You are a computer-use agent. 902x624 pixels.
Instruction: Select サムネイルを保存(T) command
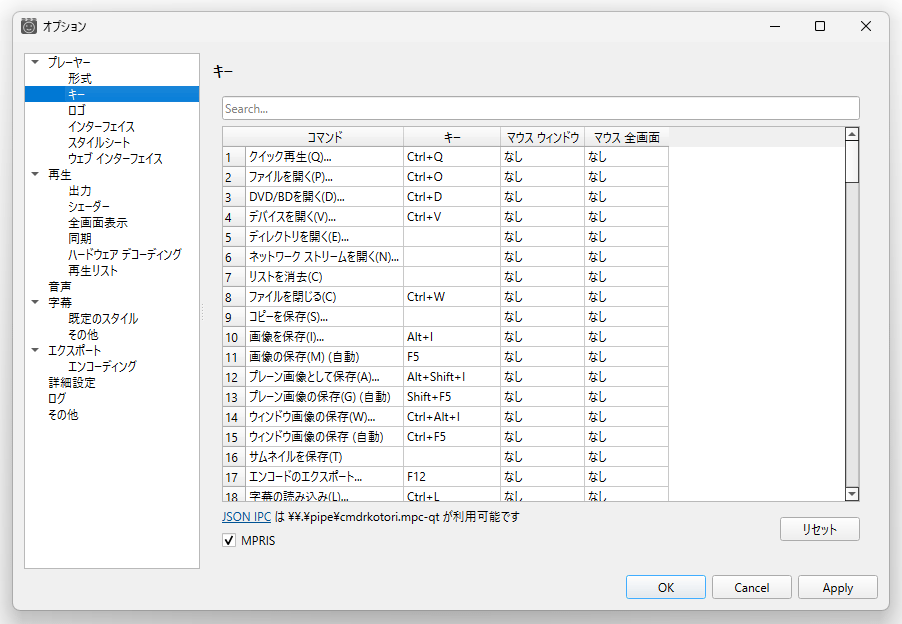324,457
